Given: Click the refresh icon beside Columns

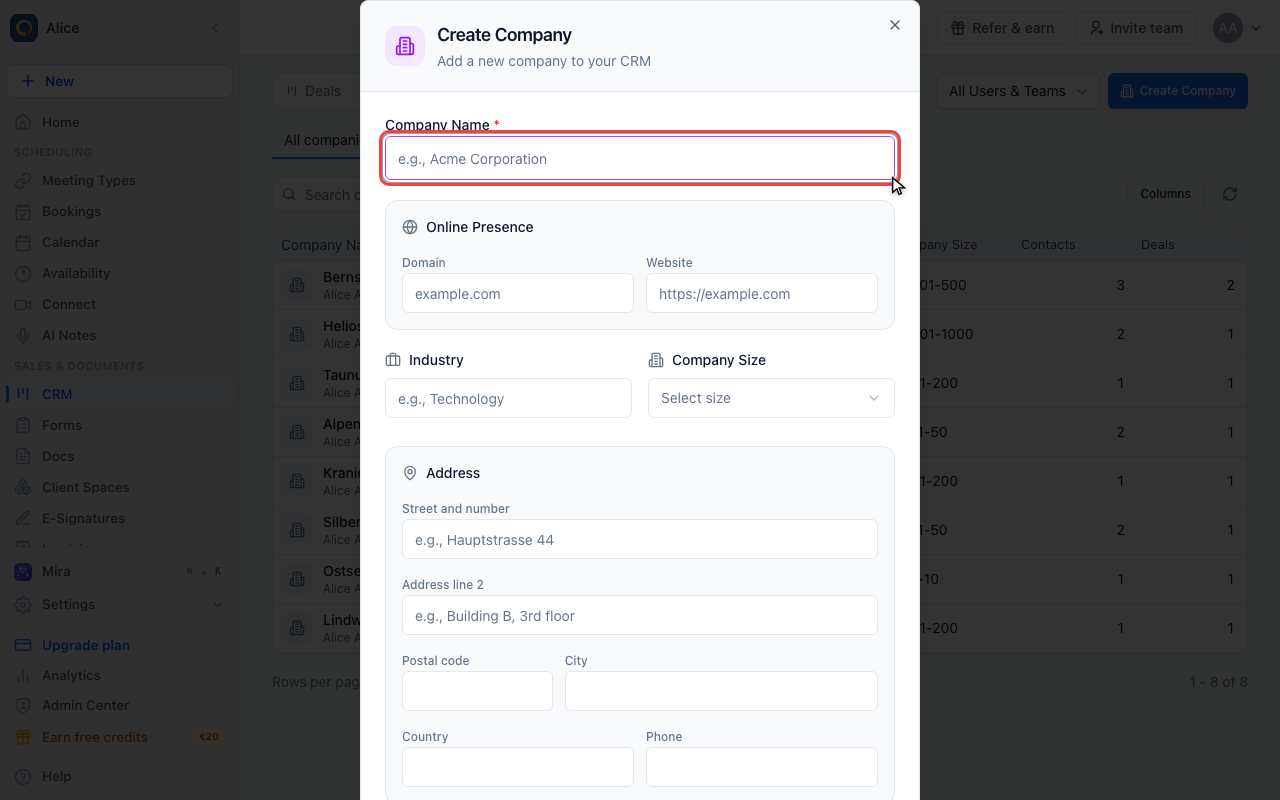Looking at the screenshot, I should [1230, 194].
